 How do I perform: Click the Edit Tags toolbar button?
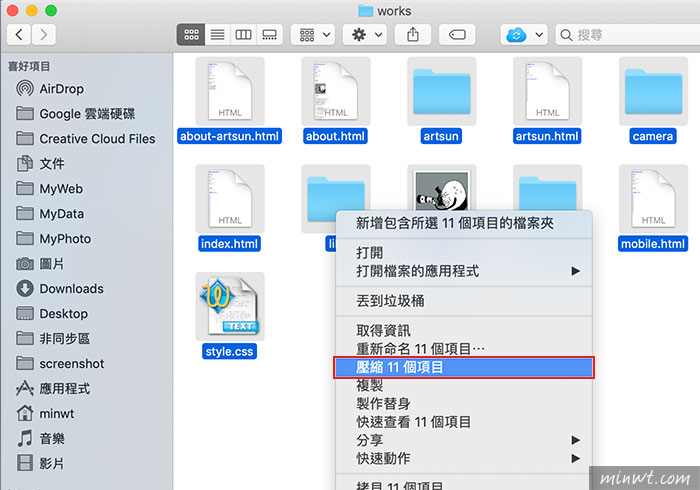pyautogui.click(x=457, y=34)
